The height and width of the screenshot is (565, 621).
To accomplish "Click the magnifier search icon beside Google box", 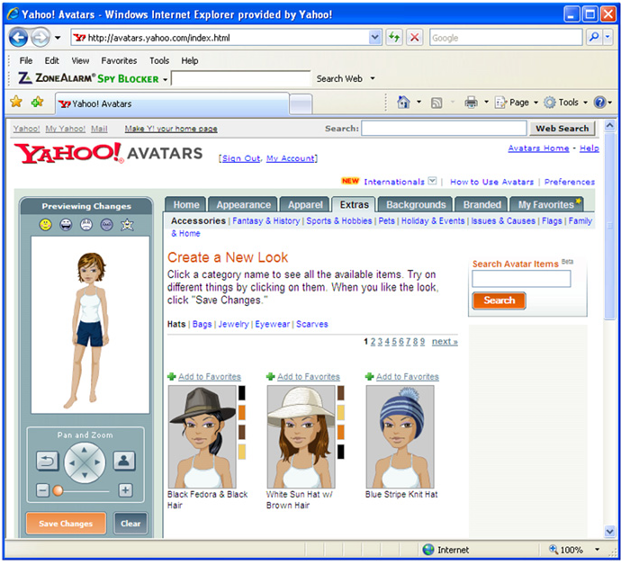I will (594, 37).
